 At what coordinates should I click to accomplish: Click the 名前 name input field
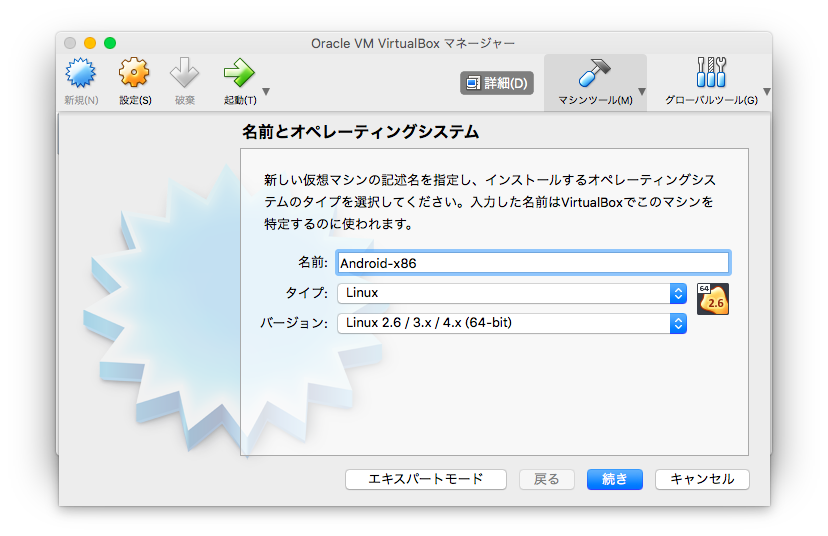[533, 263]
